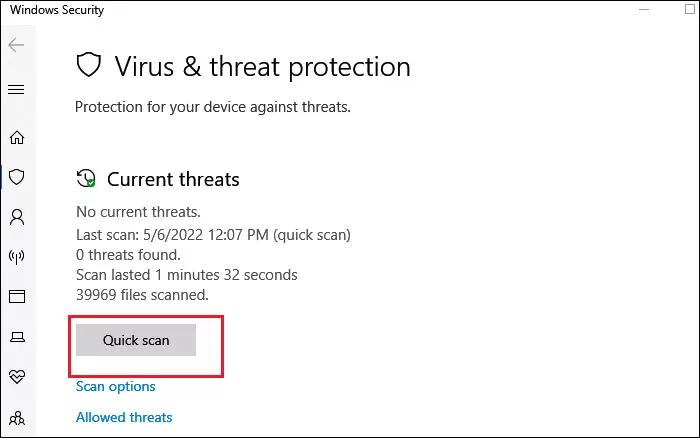Image resolution: width=700 pixels, height=438 pixels.
Task: Open the Home section in the sidebar
Action: [x=17, y=137]
